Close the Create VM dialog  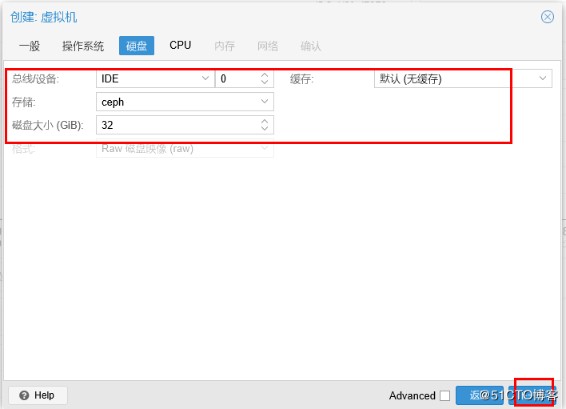tap(547, 17)
